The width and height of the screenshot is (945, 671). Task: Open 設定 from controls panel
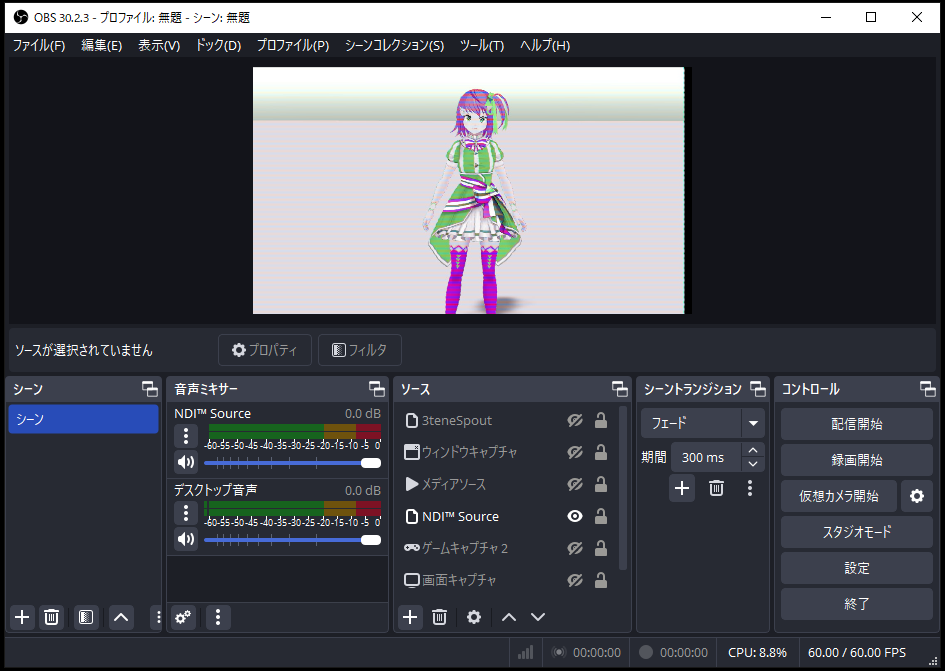856,568
